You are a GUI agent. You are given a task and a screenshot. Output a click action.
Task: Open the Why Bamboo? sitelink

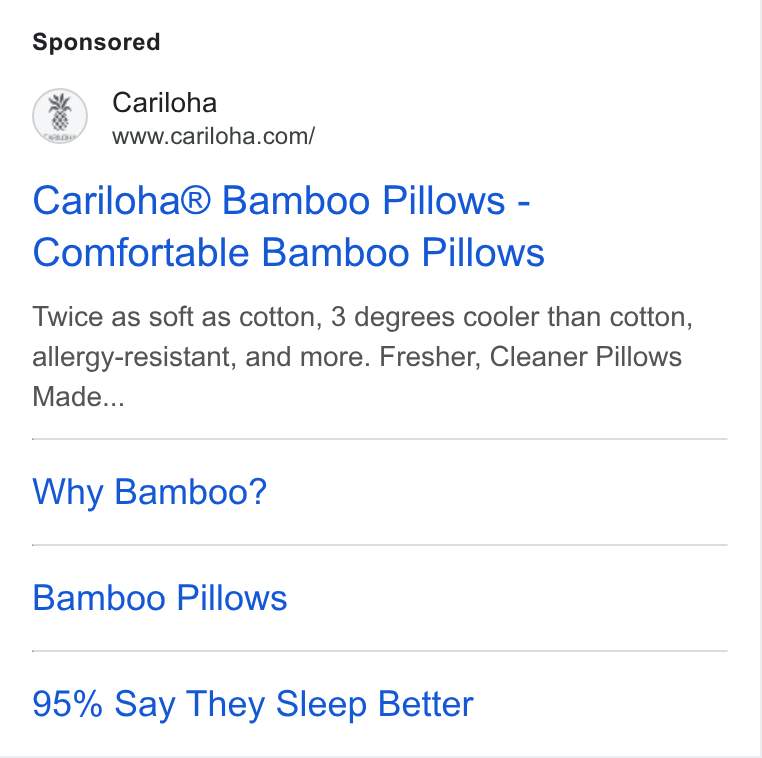click(x=150, y=492)
